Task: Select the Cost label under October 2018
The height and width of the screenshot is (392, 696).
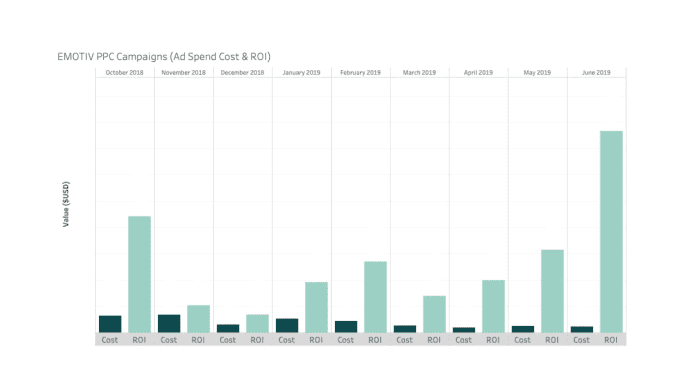Action: coord(110,340)
